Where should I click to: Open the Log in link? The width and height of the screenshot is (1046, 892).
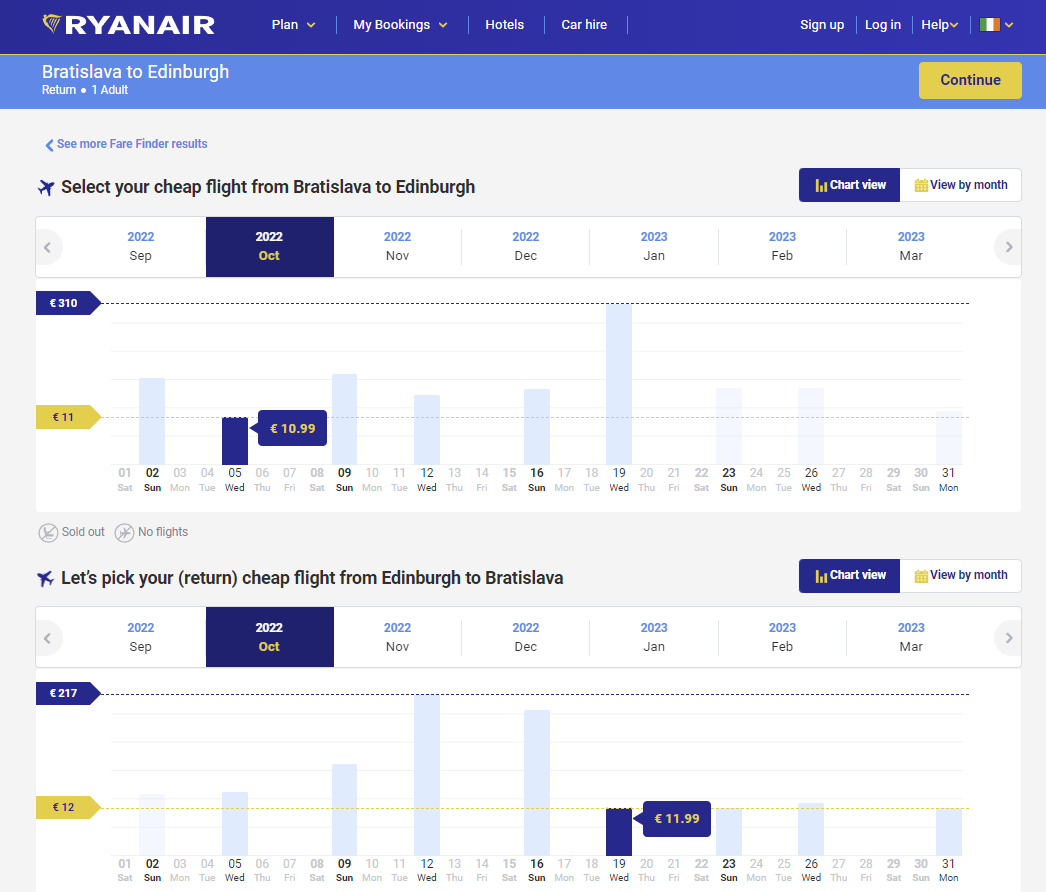point(882,25)
